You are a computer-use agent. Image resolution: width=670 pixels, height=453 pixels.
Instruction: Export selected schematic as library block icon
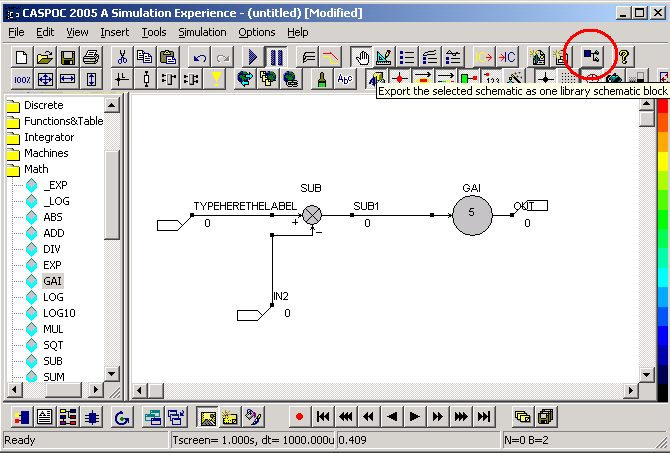pyautogui.click(x=592, y=56)
